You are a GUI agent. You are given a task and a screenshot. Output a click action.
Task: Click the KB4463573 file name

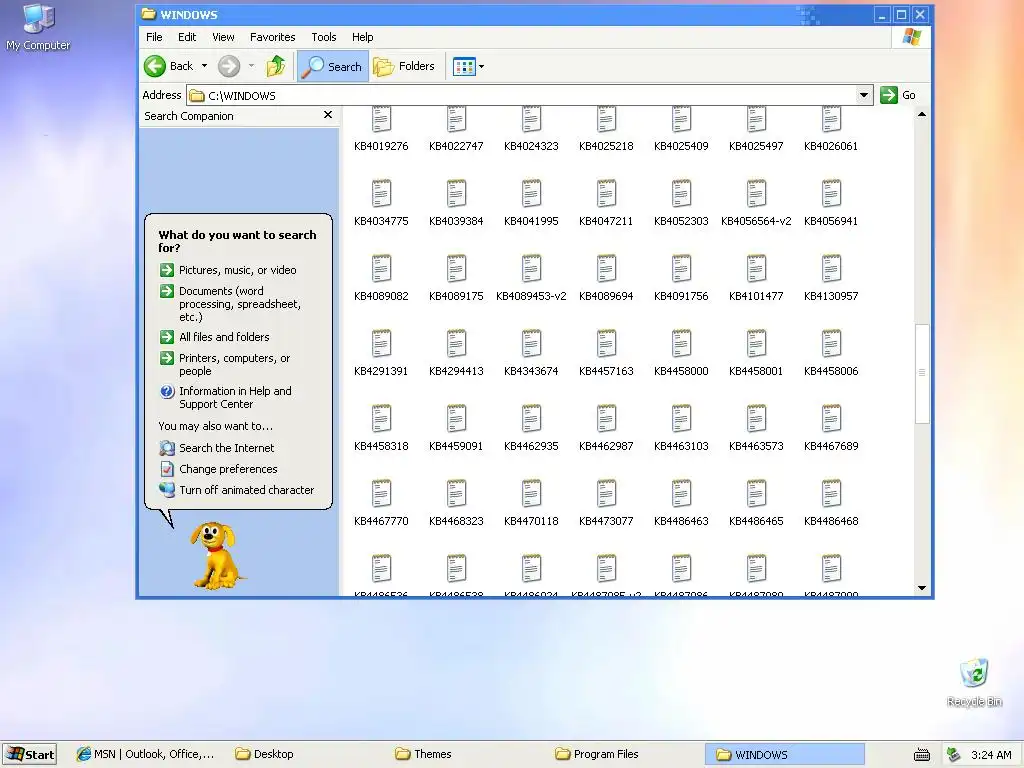[756, 446]
